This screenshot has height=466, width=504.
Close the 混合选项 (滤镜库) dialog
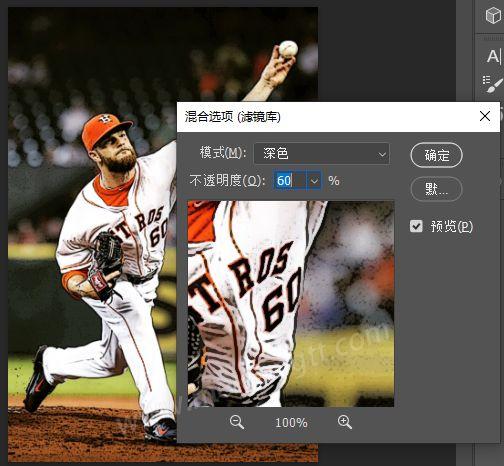pyautogui.click(x=485, y=116)
